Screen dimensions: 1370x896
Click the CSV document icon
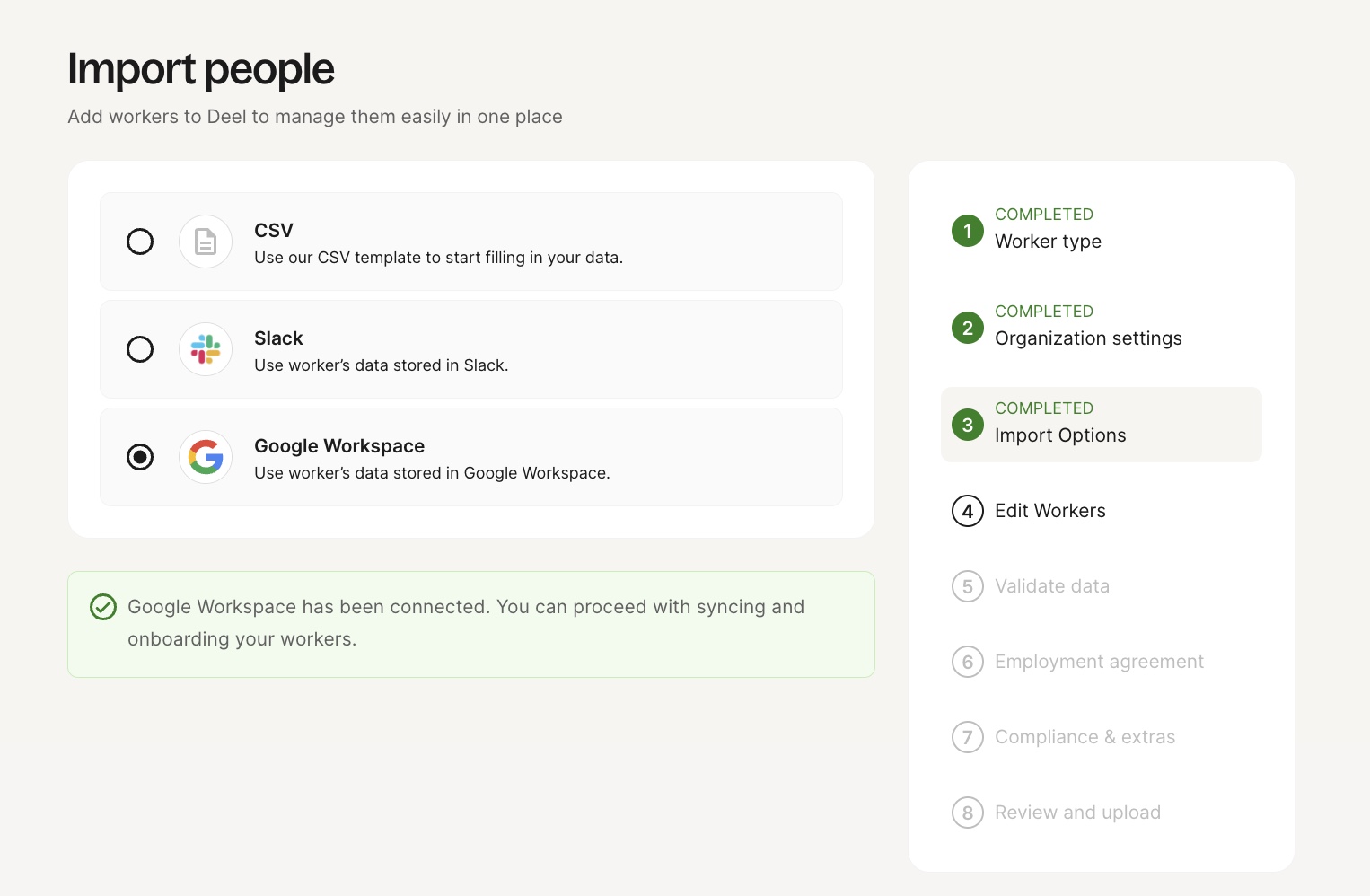206,242
